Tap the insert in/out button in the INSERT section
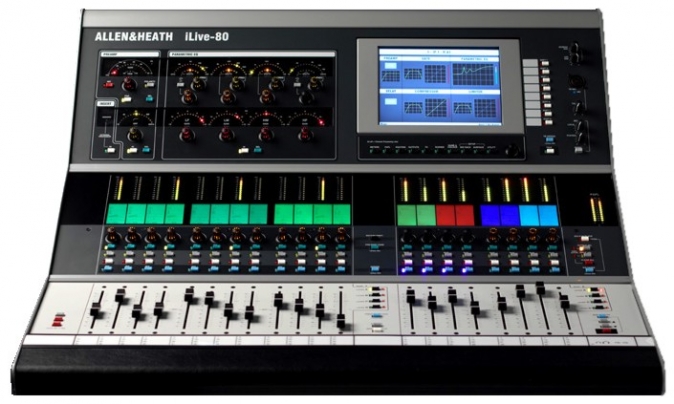Image resolution: width=674 pixels, height=404 pixels. (110, 150)
